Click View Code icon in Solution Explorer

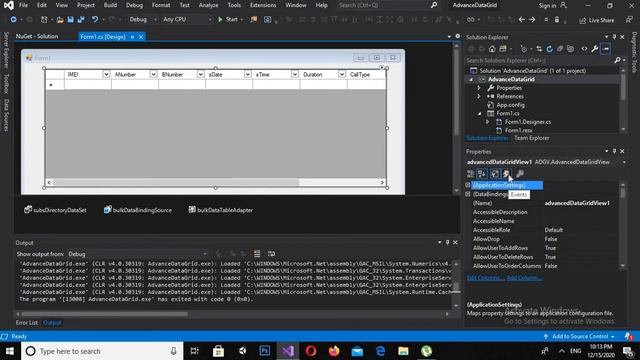coord(584,49)
